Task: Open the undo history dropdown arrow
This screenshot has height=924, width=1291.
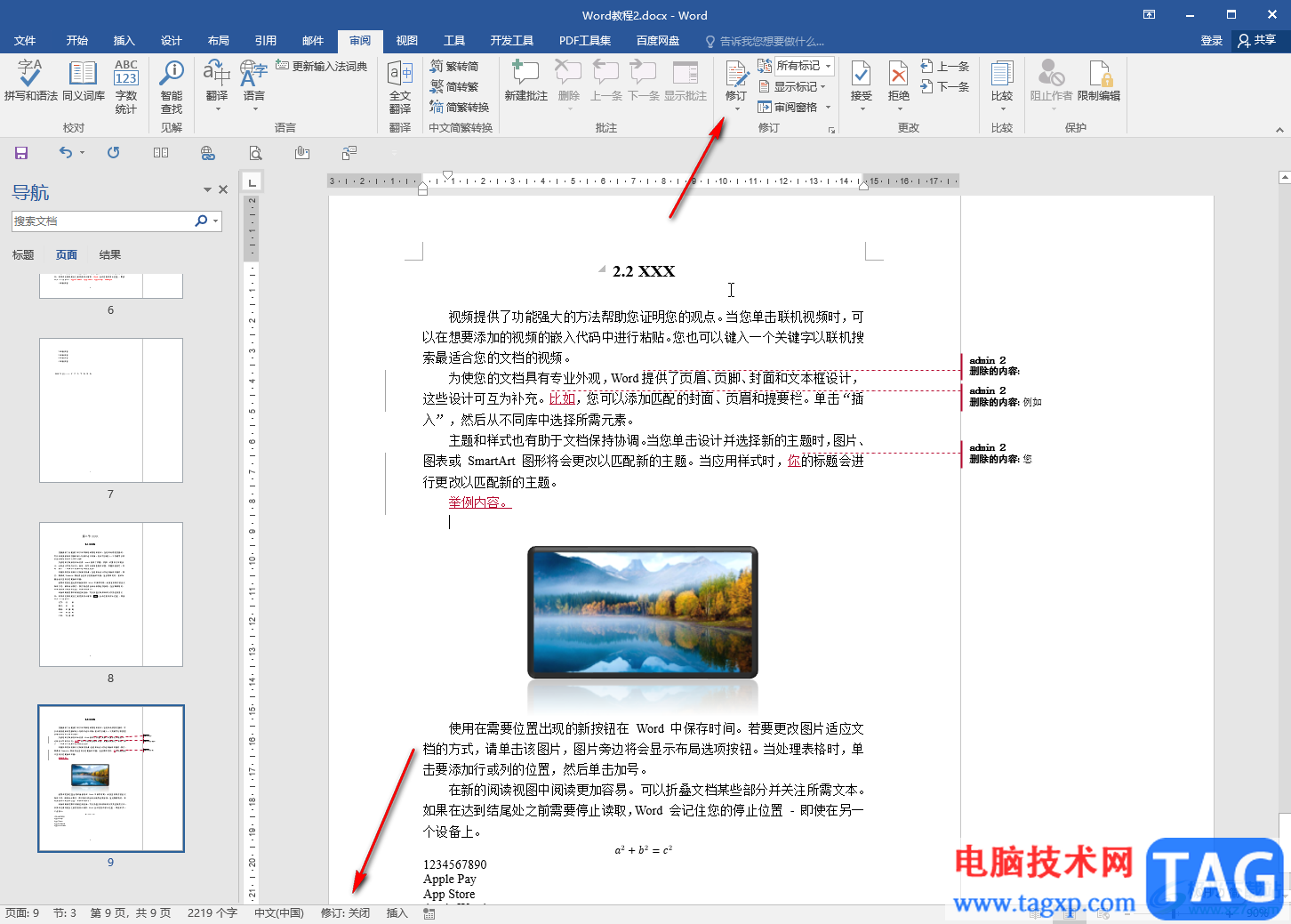Action: coord(82,153)
